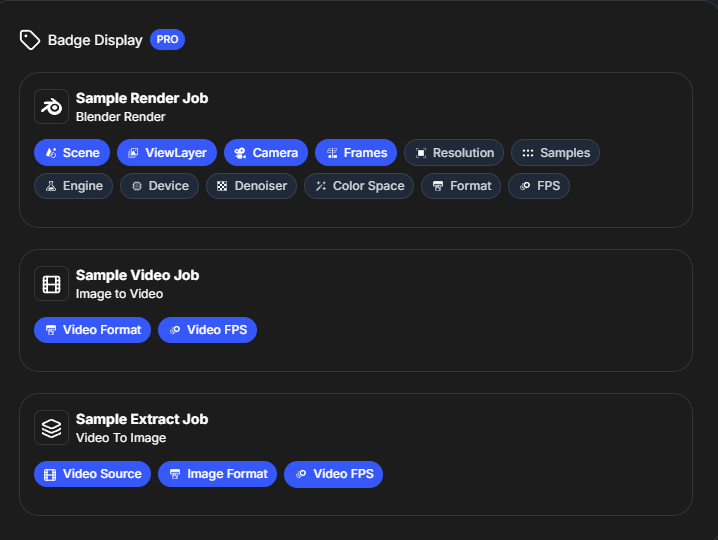This screenshot has height=540, width=718.
Task: Select the Sample Video Job title
Action: click(137, 275)
